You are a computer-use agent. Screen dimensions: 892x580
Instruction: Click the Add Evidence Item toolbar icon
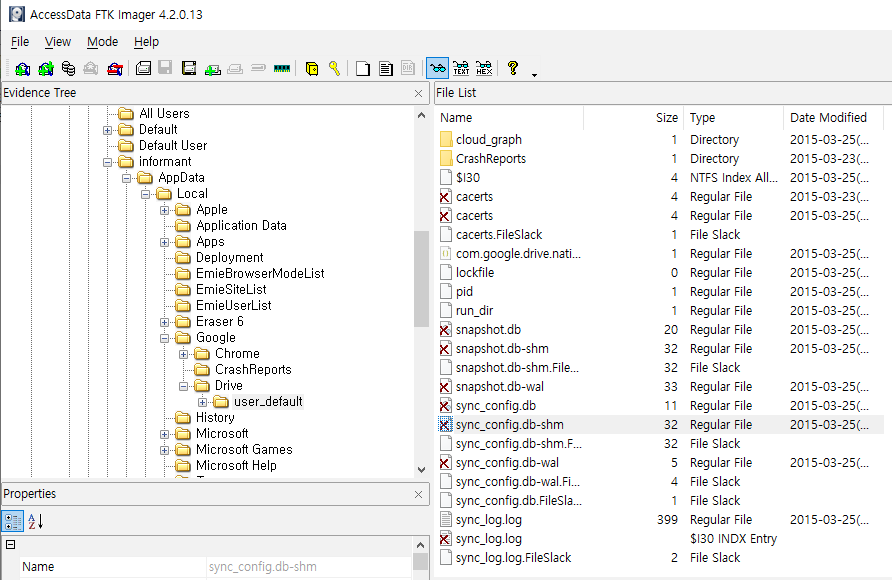pyautogui.click(x=22, y=69)
